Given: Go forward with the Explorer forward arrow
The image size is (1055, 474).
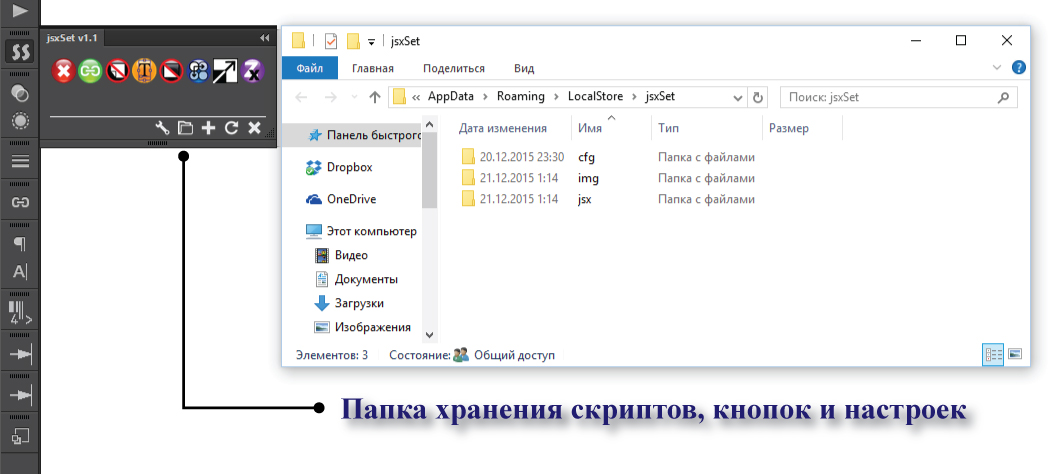Looking at the screenshot, I should pyautogui.click(x=330, y=97).
